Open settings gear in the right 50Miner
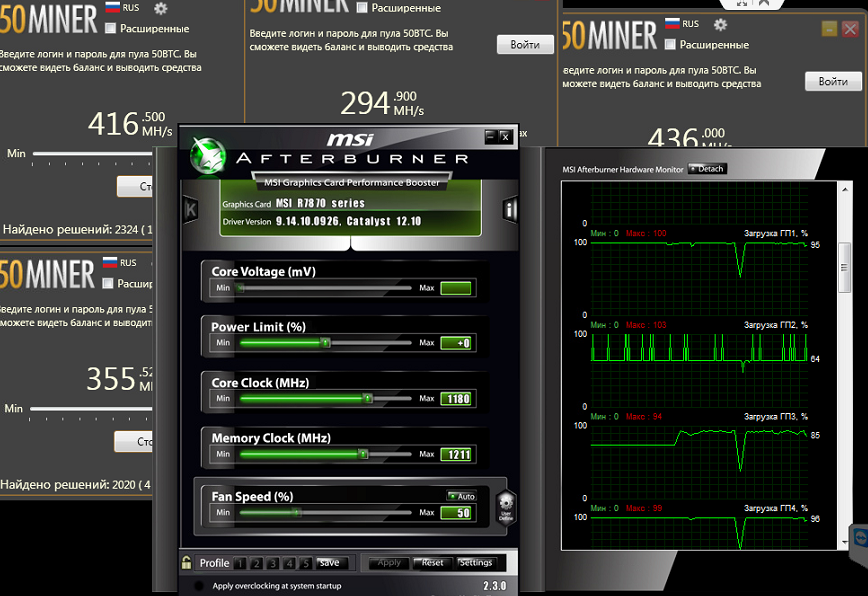The height and width of the screenshot is (596, 868). tap(720, 24)
